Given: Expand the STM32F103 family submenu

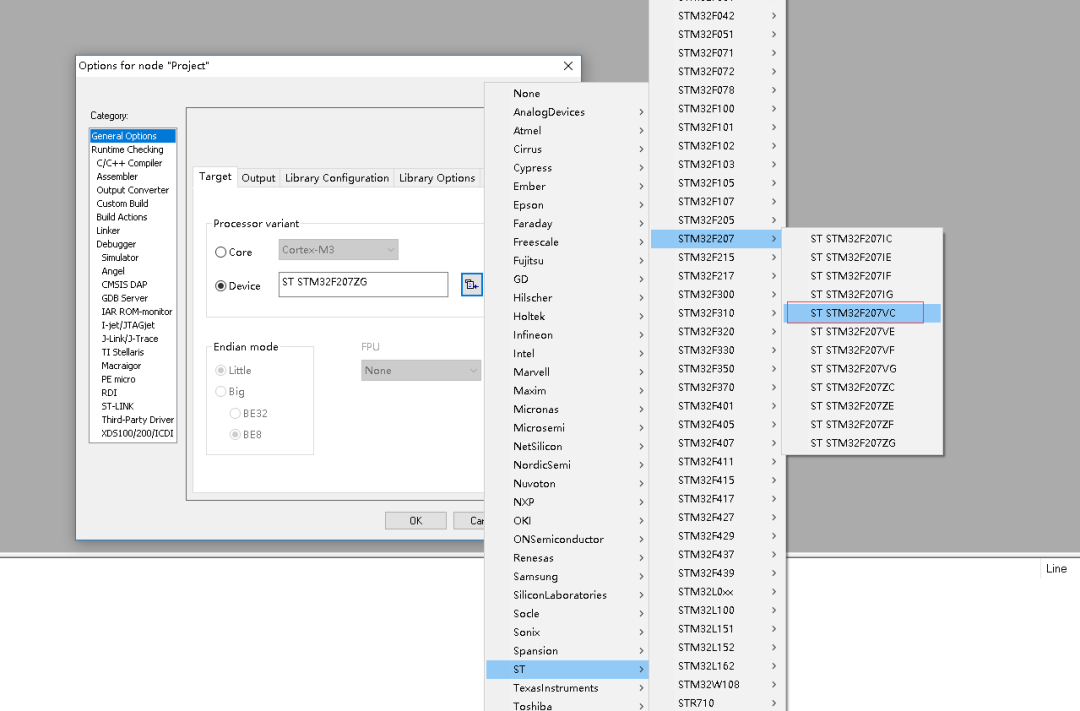Looking at the screenshot, I should [717, 165].
